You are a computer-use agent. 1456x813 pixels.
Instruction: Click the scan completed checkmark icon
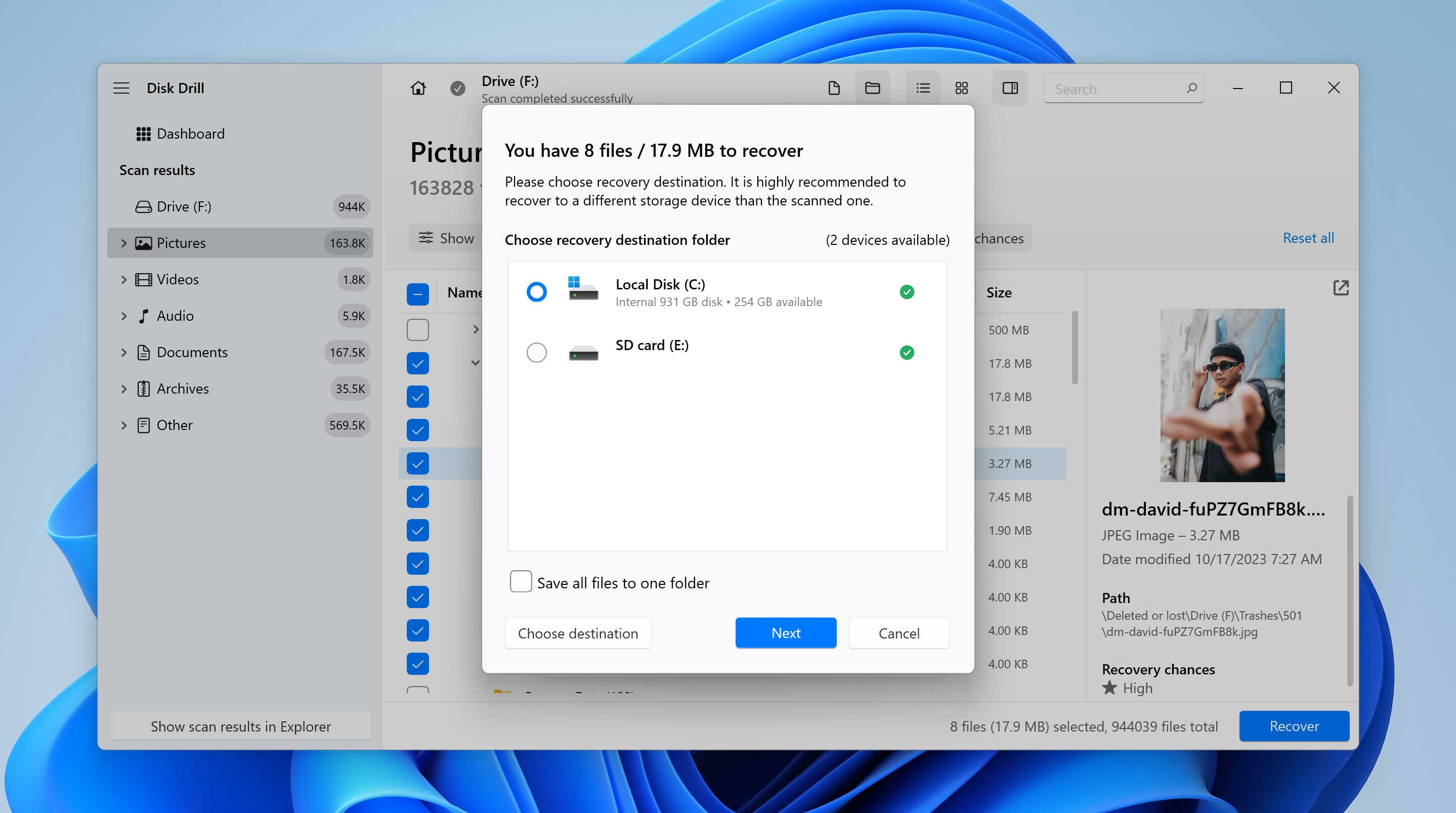[458, 88]
